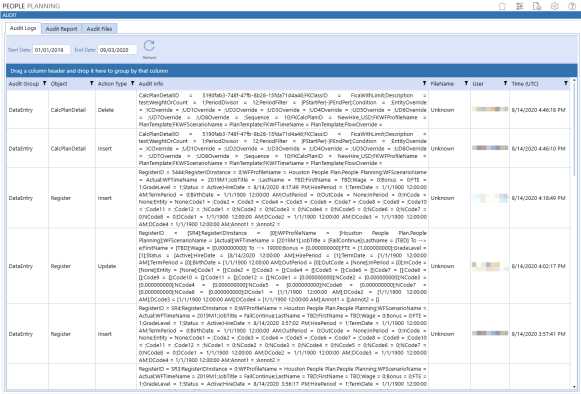
Task: Open Action Type column filter
Action: [x=132, y=83]
